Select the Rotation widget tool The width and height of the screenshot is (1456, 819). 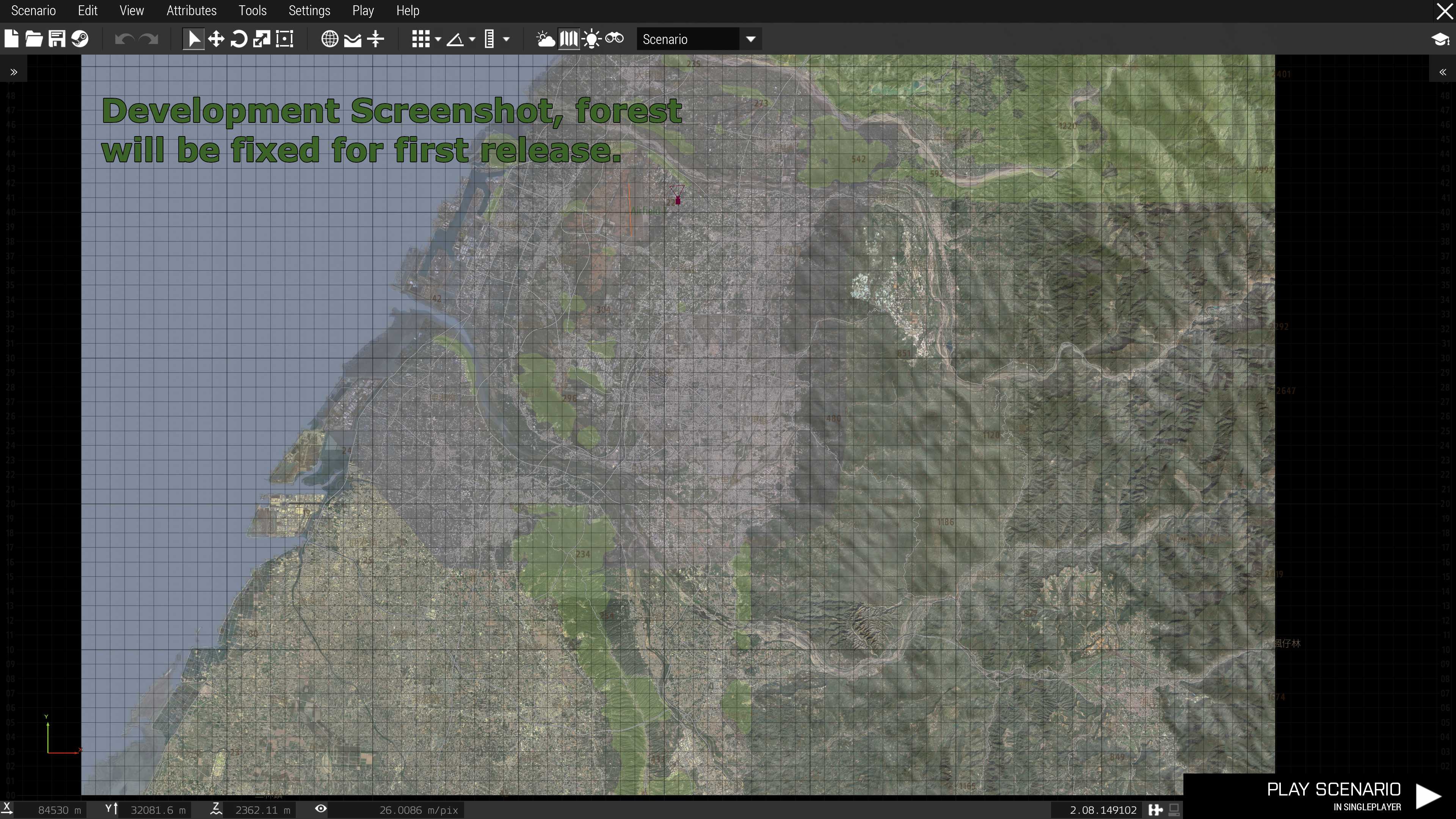(x=238, y=39)
